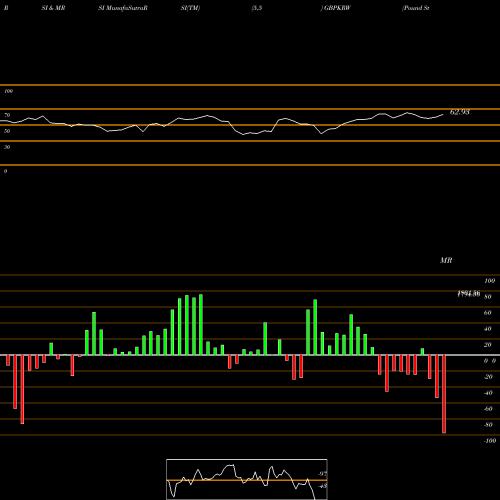
Task: Click the -100 axis label of MR chart
Action: (x=490, y=441)
